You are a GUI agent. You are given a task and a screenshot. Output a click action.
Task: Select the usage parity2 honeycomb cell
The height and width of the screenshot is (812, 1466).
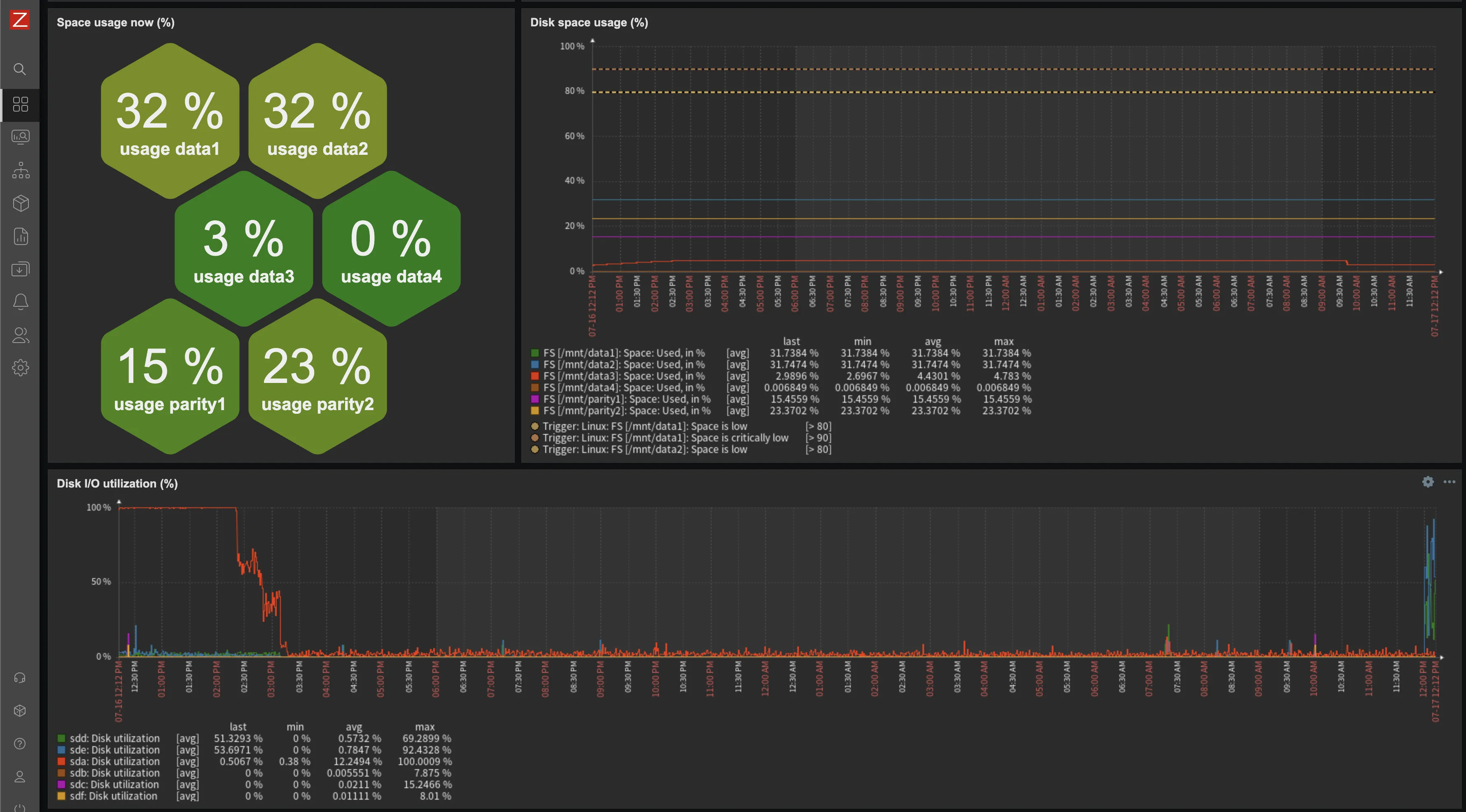click(317, 377)
